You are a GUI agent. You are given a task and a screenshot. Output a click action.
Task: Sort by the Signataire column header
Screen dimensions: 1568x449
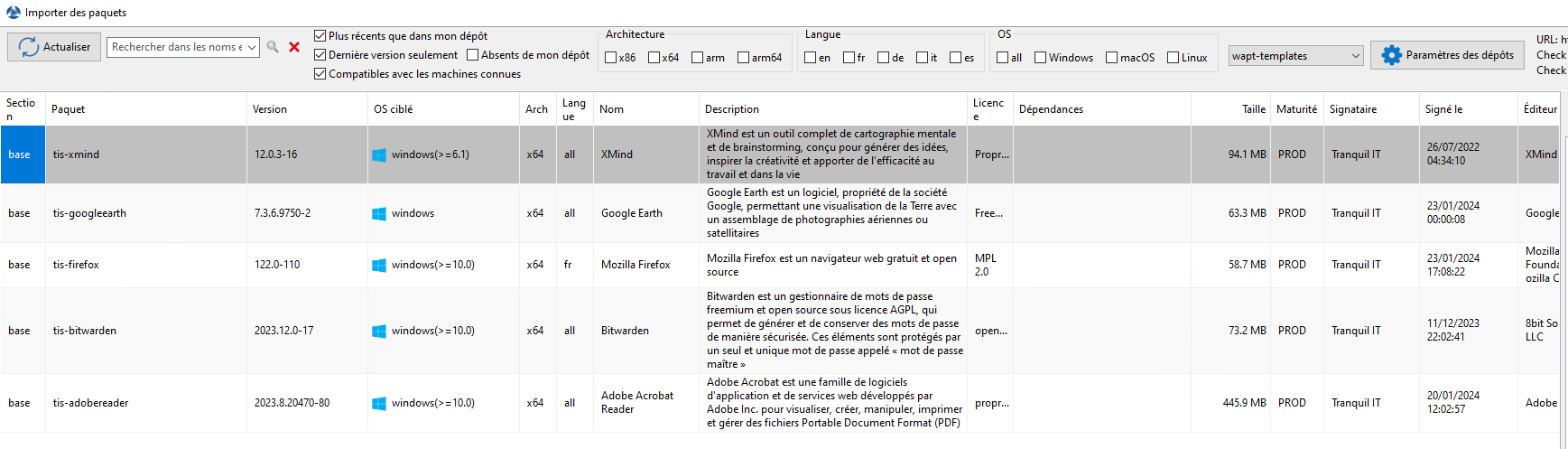[1371, 109]
